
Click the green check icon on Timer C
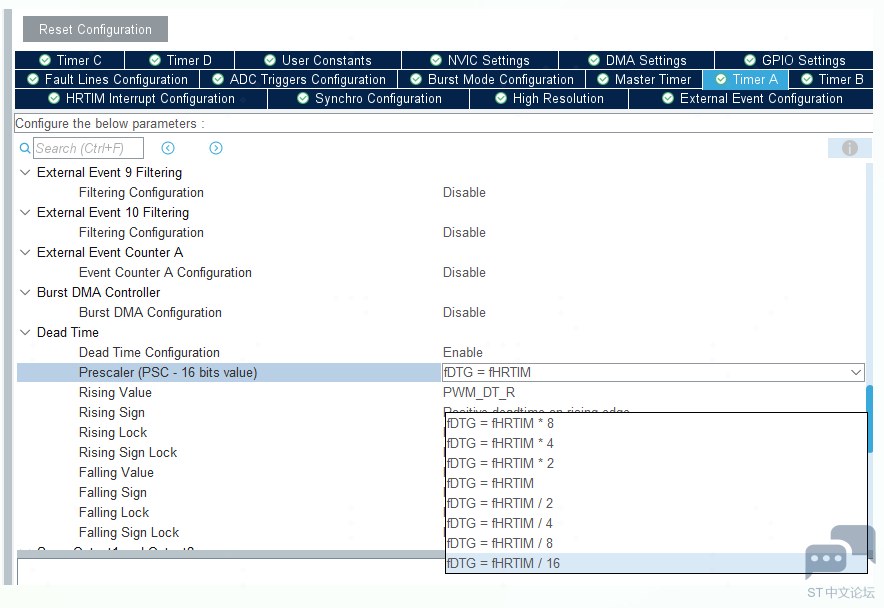[x=45, y=60]
